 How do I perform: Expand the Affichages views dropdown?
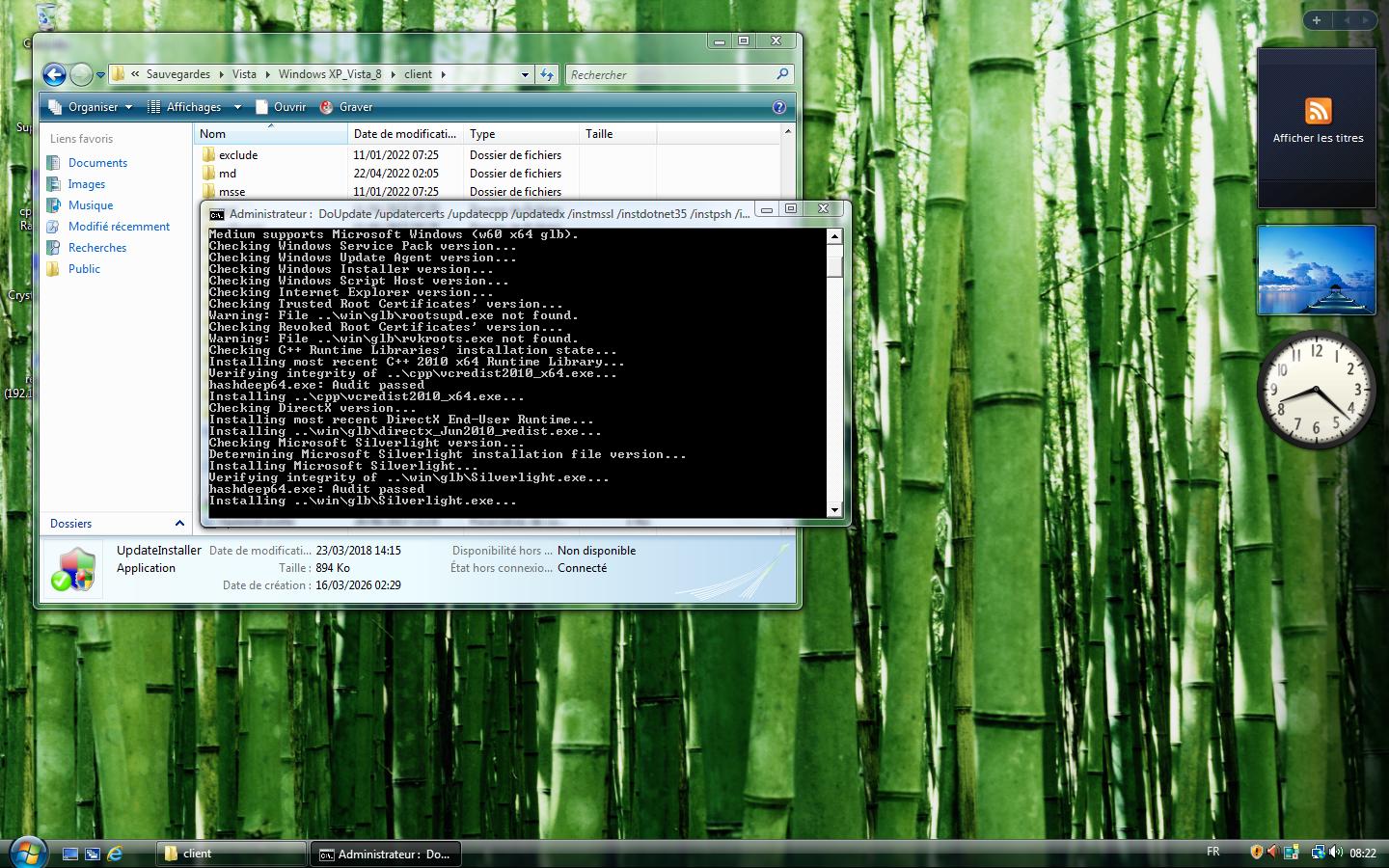[x=194, y=107]
